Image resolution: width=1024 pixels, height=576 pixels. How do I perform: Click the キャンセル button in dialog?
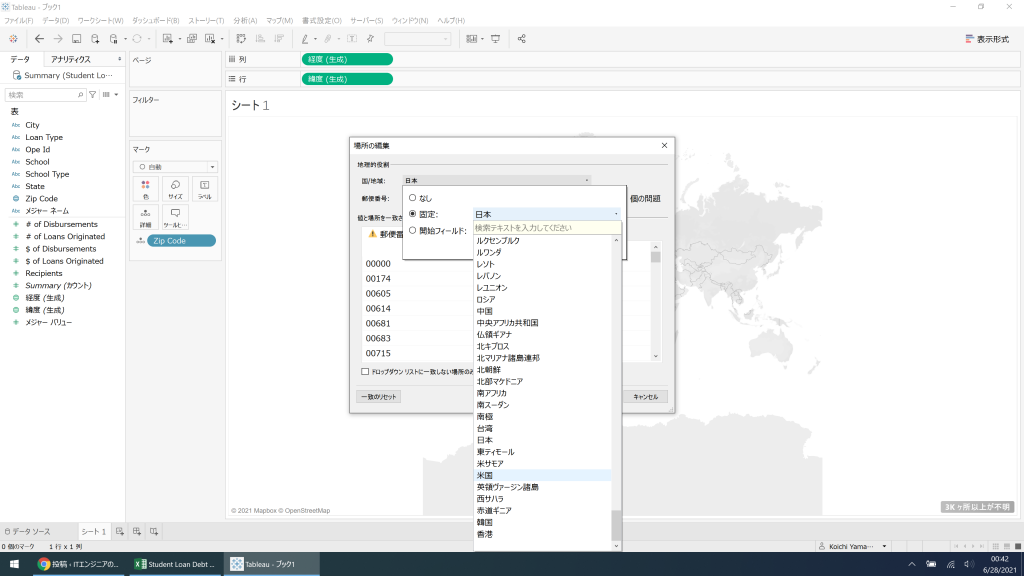tap(645, 397)
